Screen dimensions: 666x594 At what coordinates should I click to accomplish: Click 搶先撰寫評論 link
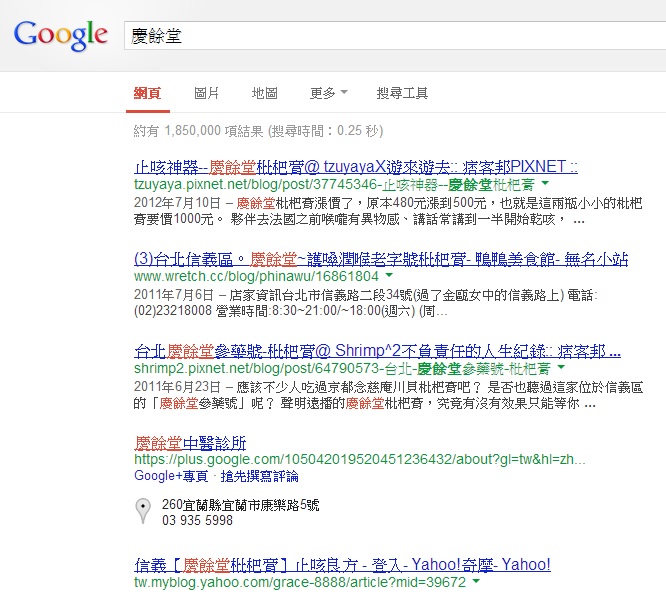(260, 476)
